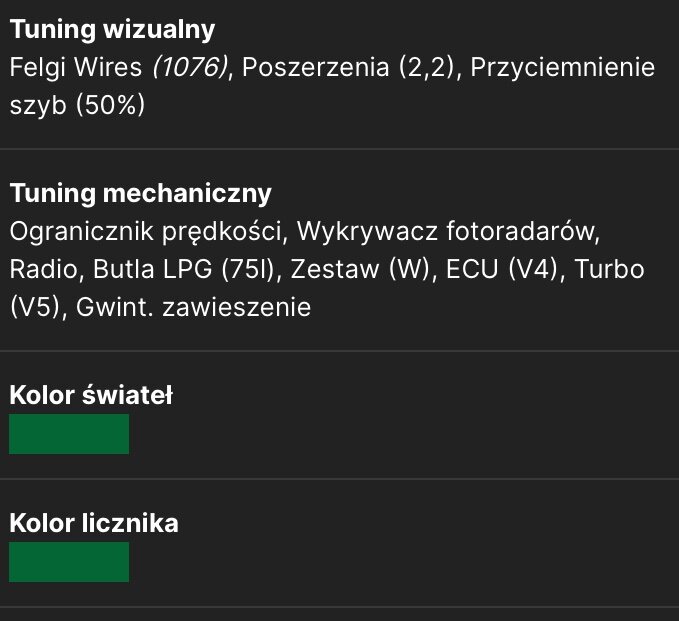
Task: Click Gwint. zawieszenie entry
Action: (194, 307)
